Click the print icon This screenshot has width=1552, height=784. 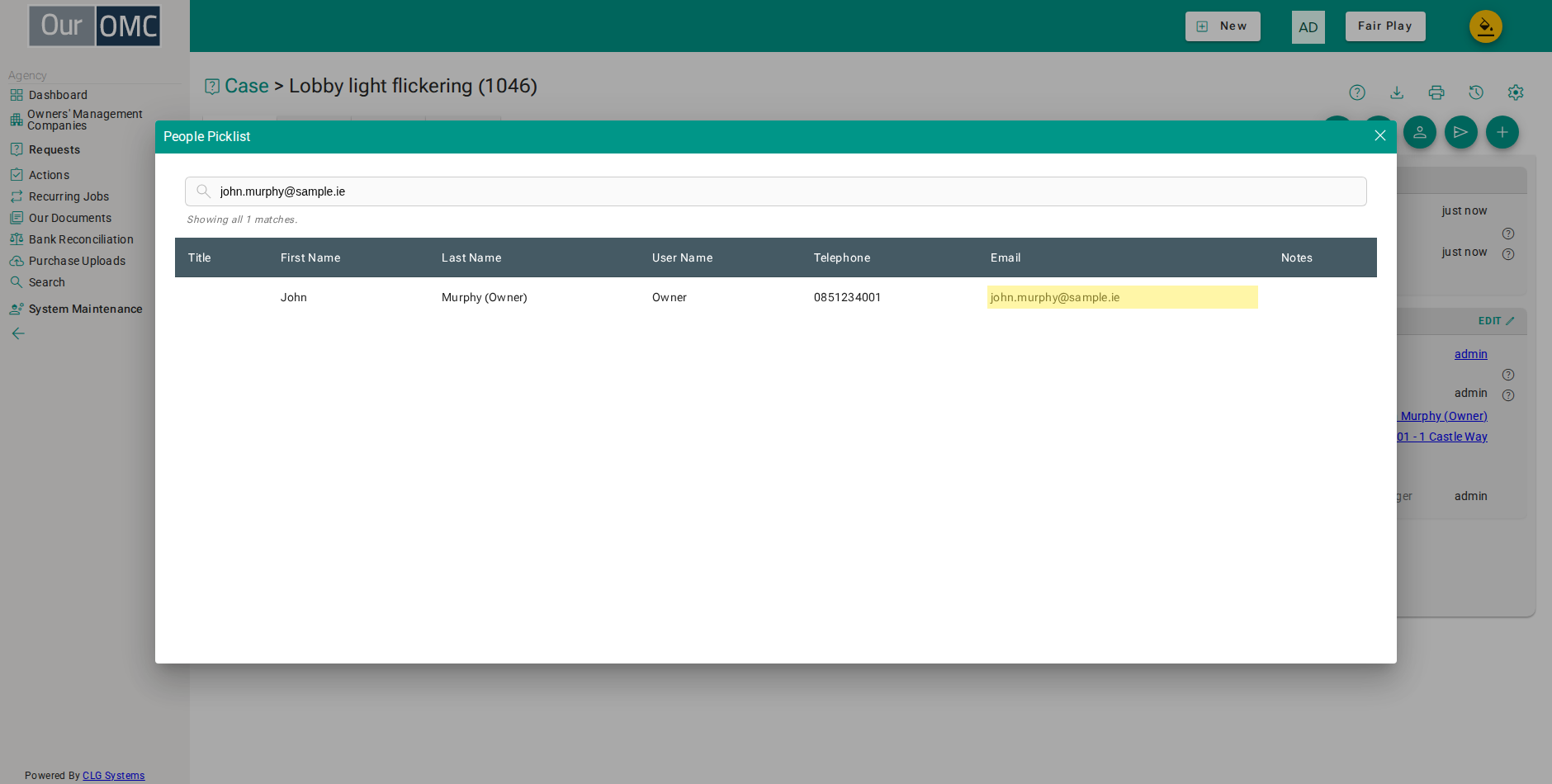coord(1436,92)
